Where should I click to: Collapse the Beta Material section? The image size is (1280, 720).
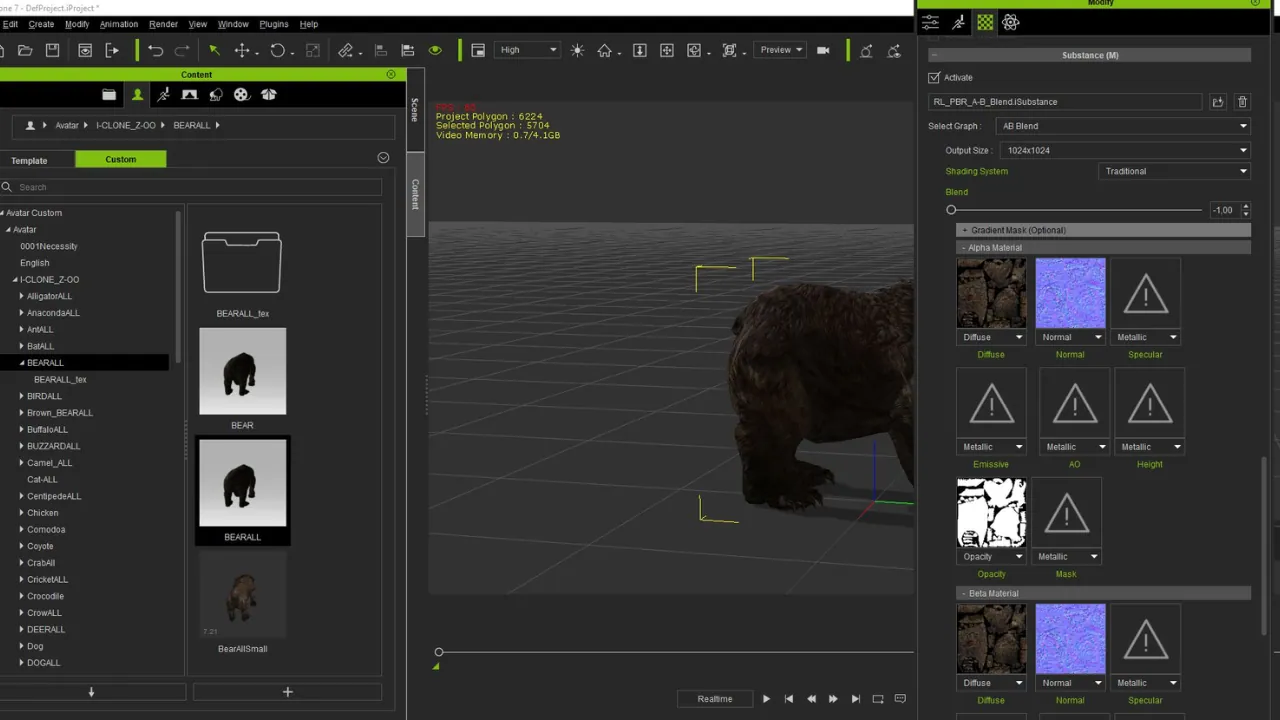point(1103,593)
